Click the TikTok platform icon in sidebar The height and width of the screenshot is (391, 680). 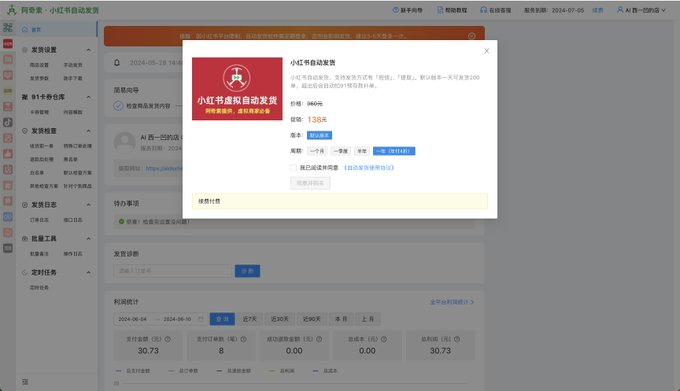tap(8, 122)
